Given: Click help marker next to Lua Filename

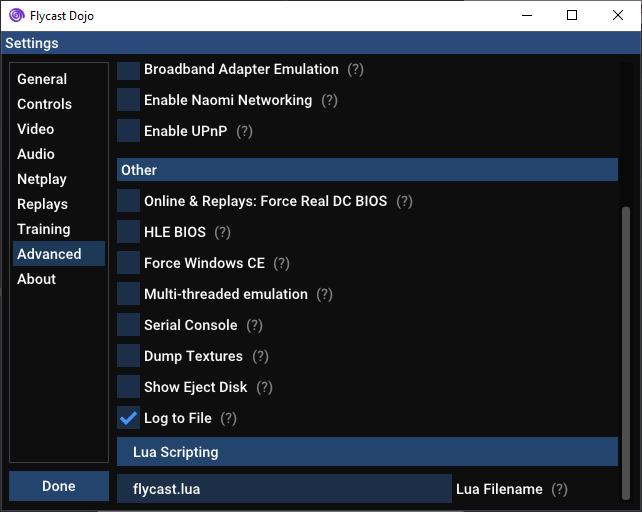Looking at the screenshot, I should coord(559,489).
